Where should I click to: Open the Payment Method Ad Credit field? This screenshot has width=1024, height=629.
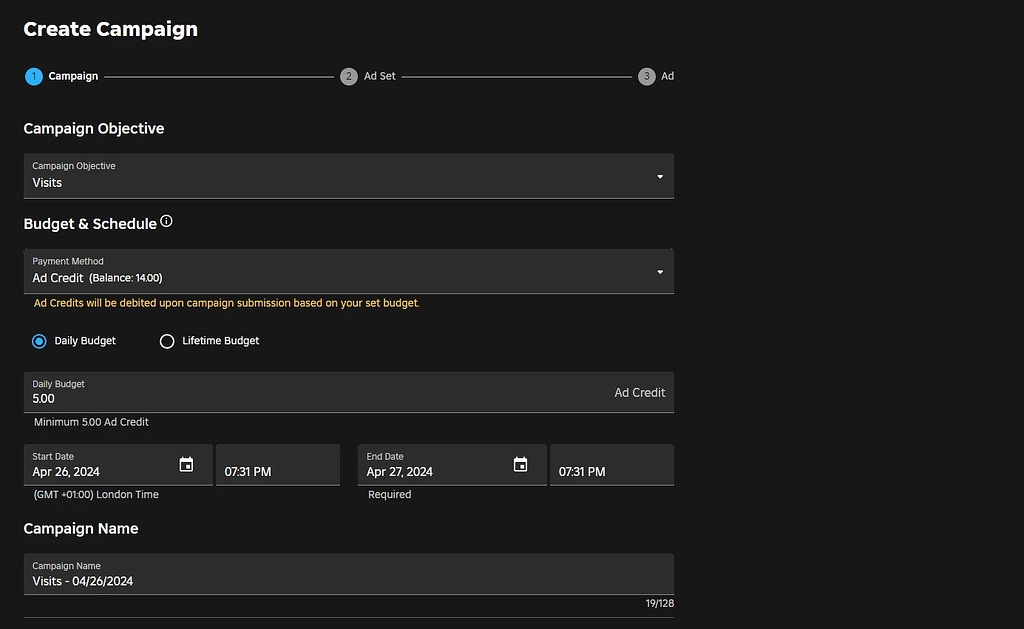click(x=349, y=271)
